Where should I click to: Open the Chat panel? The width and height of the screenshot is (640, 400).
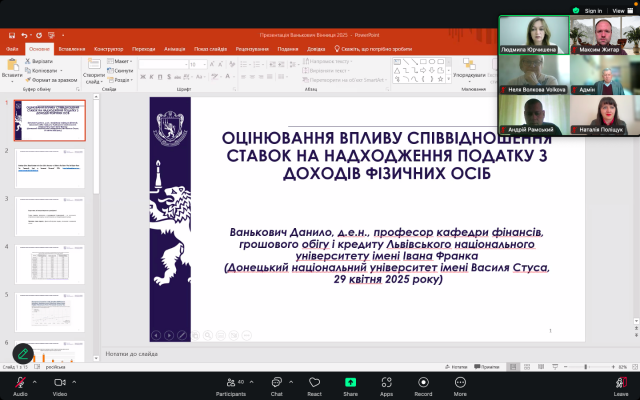pos(276,382)
